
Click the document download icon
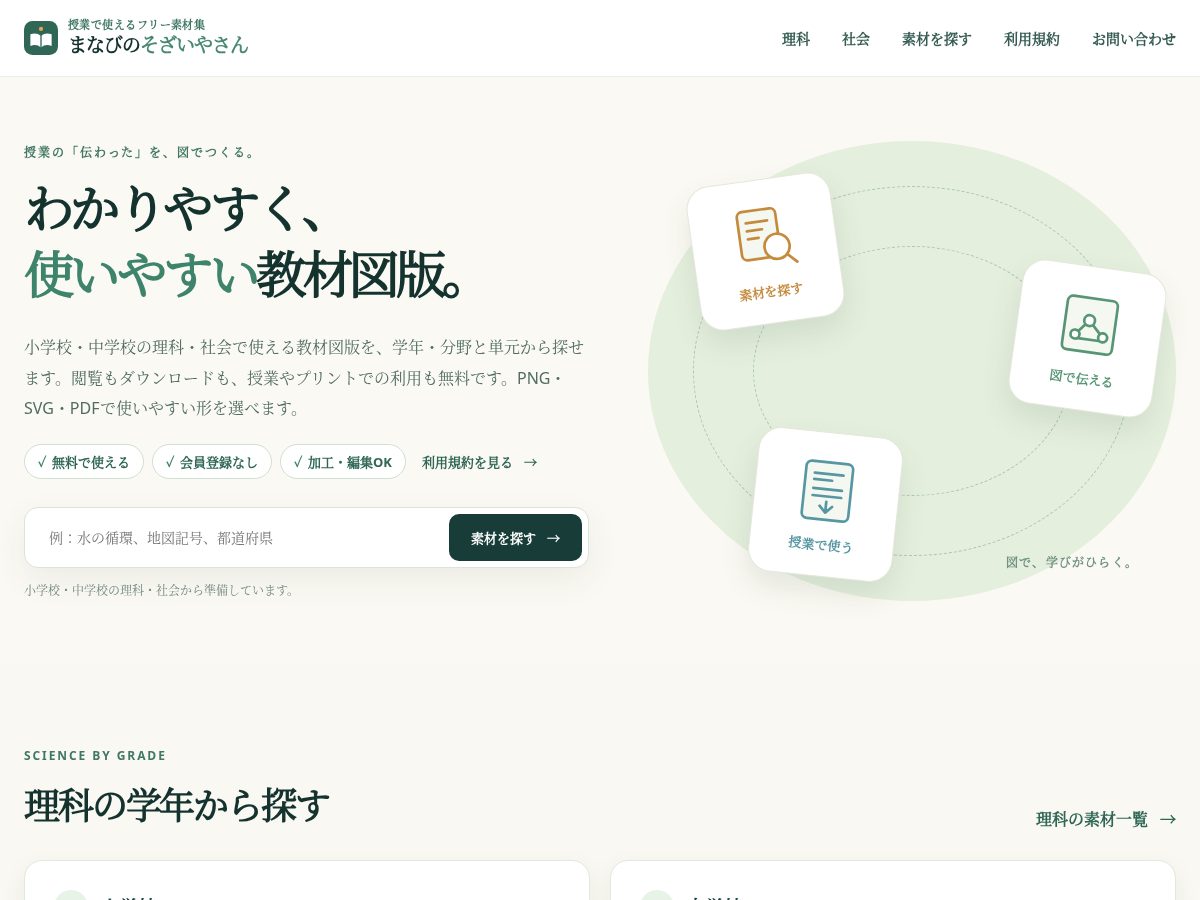tap(827, 491)
